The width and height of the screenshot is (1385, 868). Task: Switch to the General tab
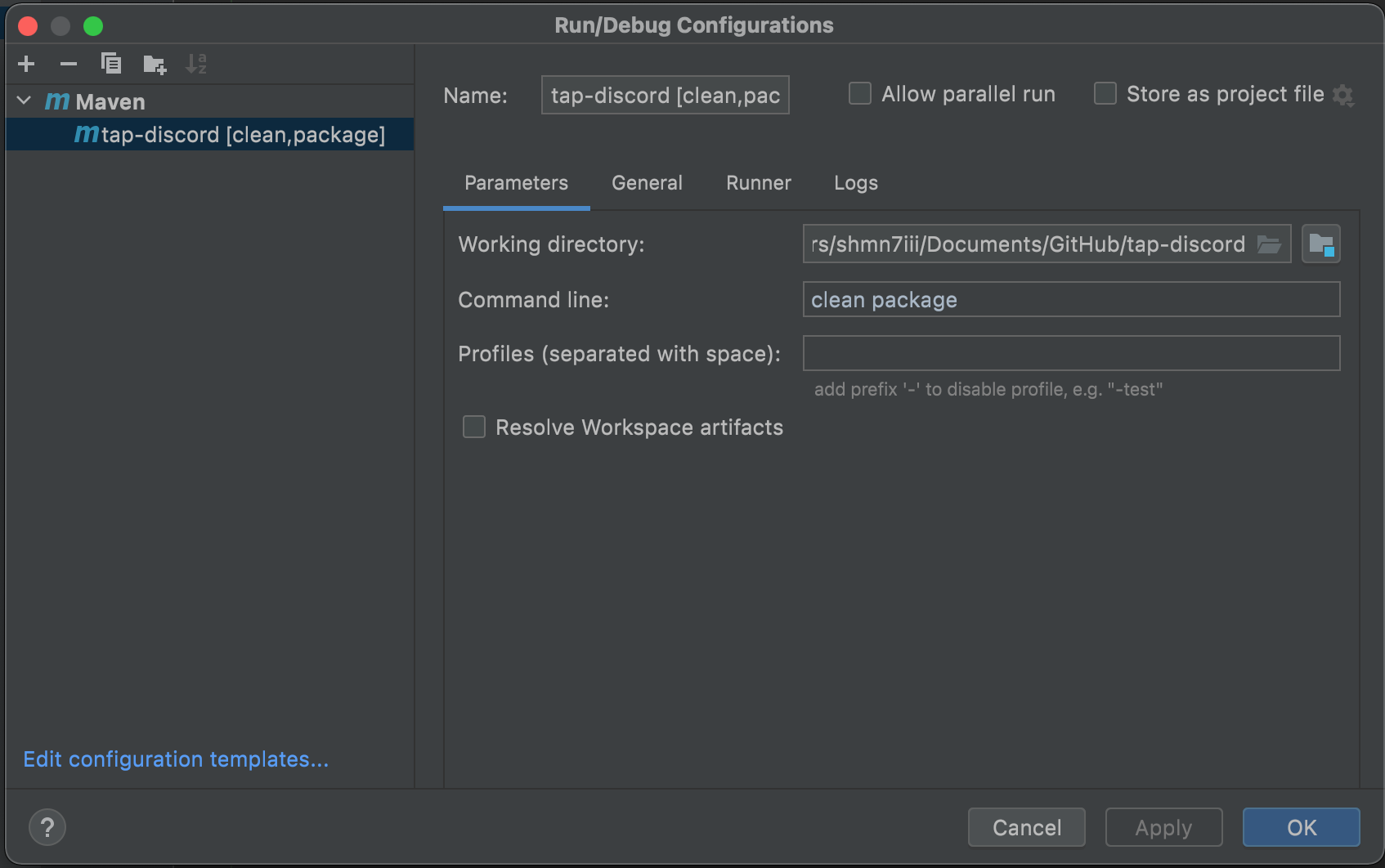point(647,183)
